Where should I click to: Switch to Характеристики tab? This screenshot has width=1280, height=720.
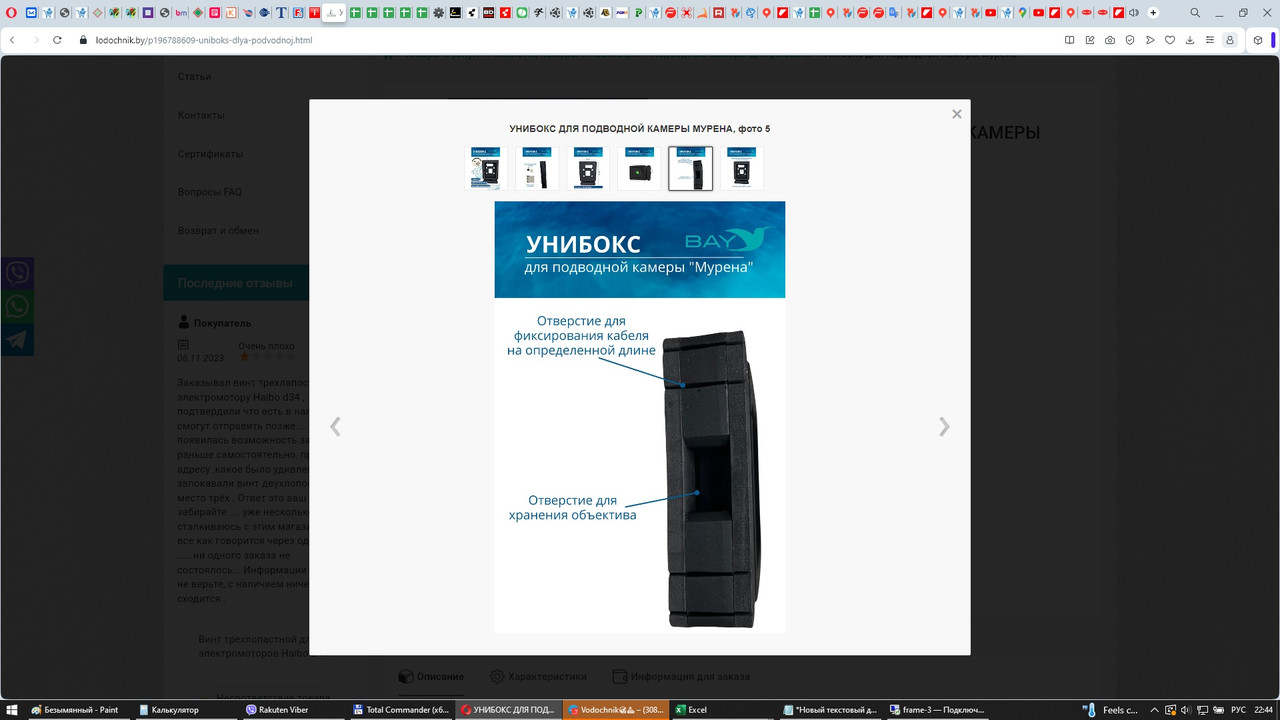coord(538,676)
